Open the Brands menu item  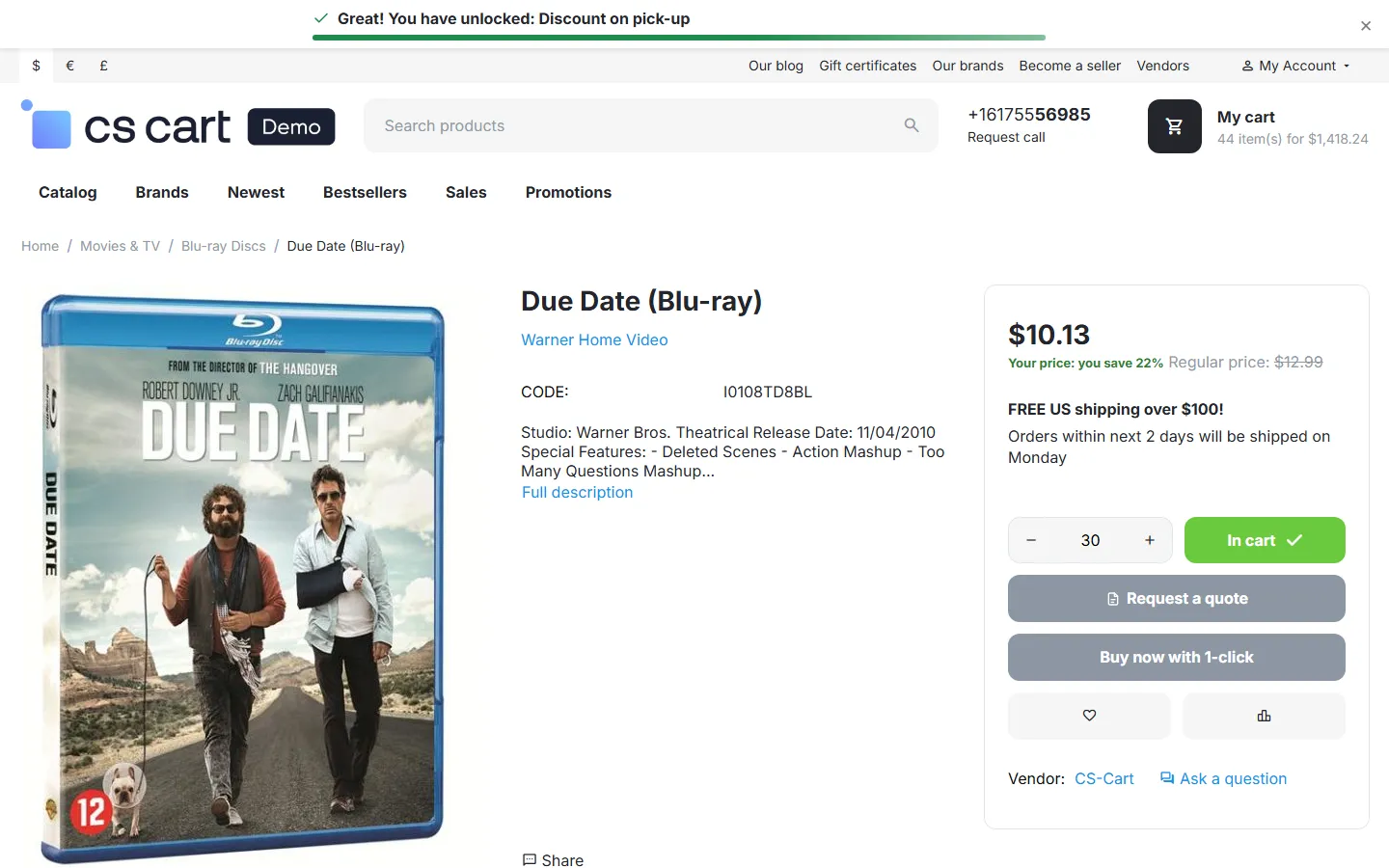coord(162,192)
